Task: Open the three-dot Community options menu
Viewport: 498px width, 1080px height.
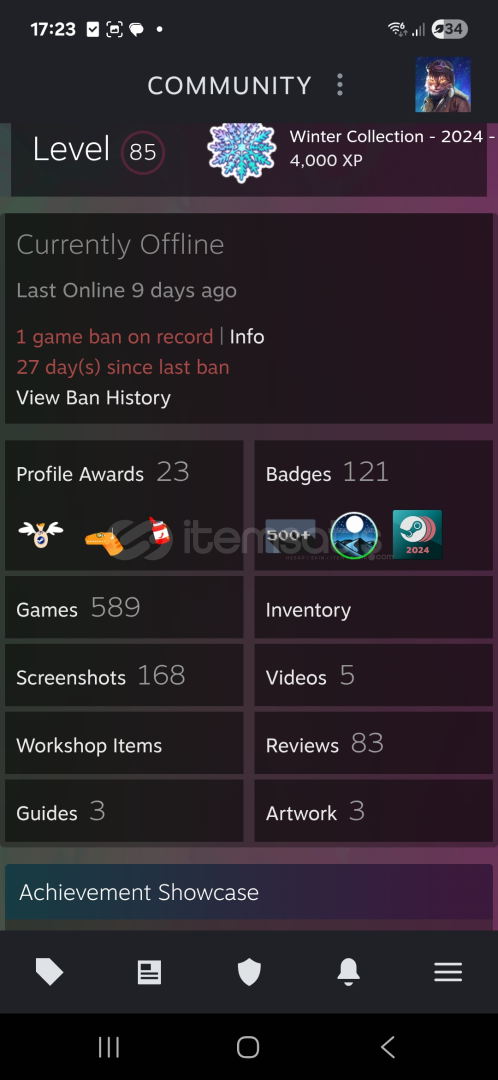Action: click(340, 85)
